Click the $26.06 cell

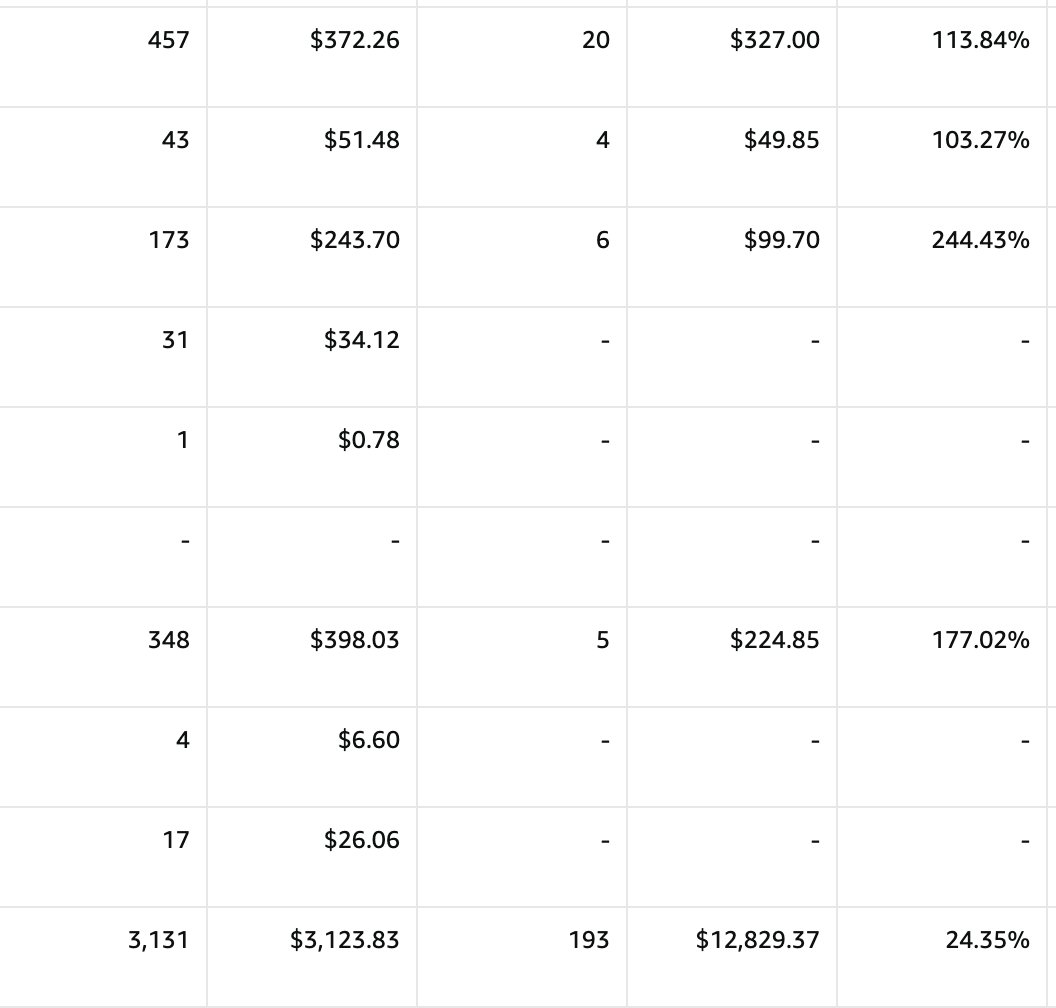point(312,856)
